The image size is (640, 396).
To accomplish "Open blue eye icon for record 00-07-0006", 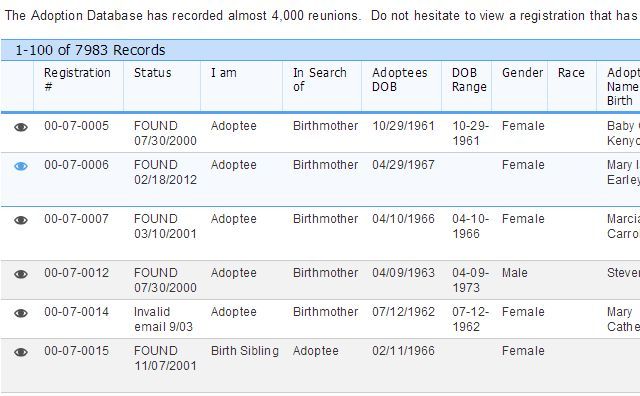I will [21, 166].
